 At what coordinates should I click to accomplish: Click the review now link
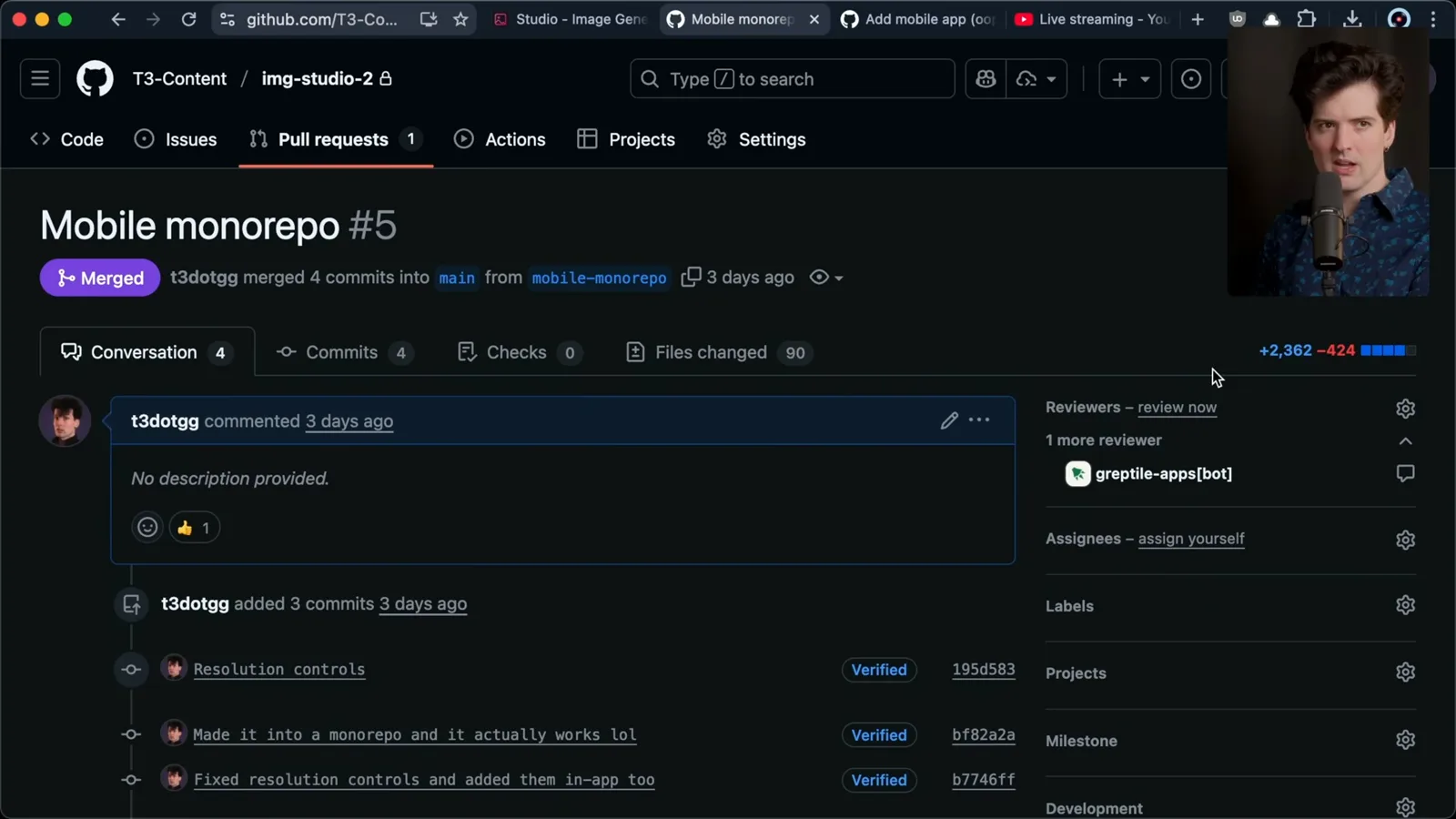tap(1177, 408)
